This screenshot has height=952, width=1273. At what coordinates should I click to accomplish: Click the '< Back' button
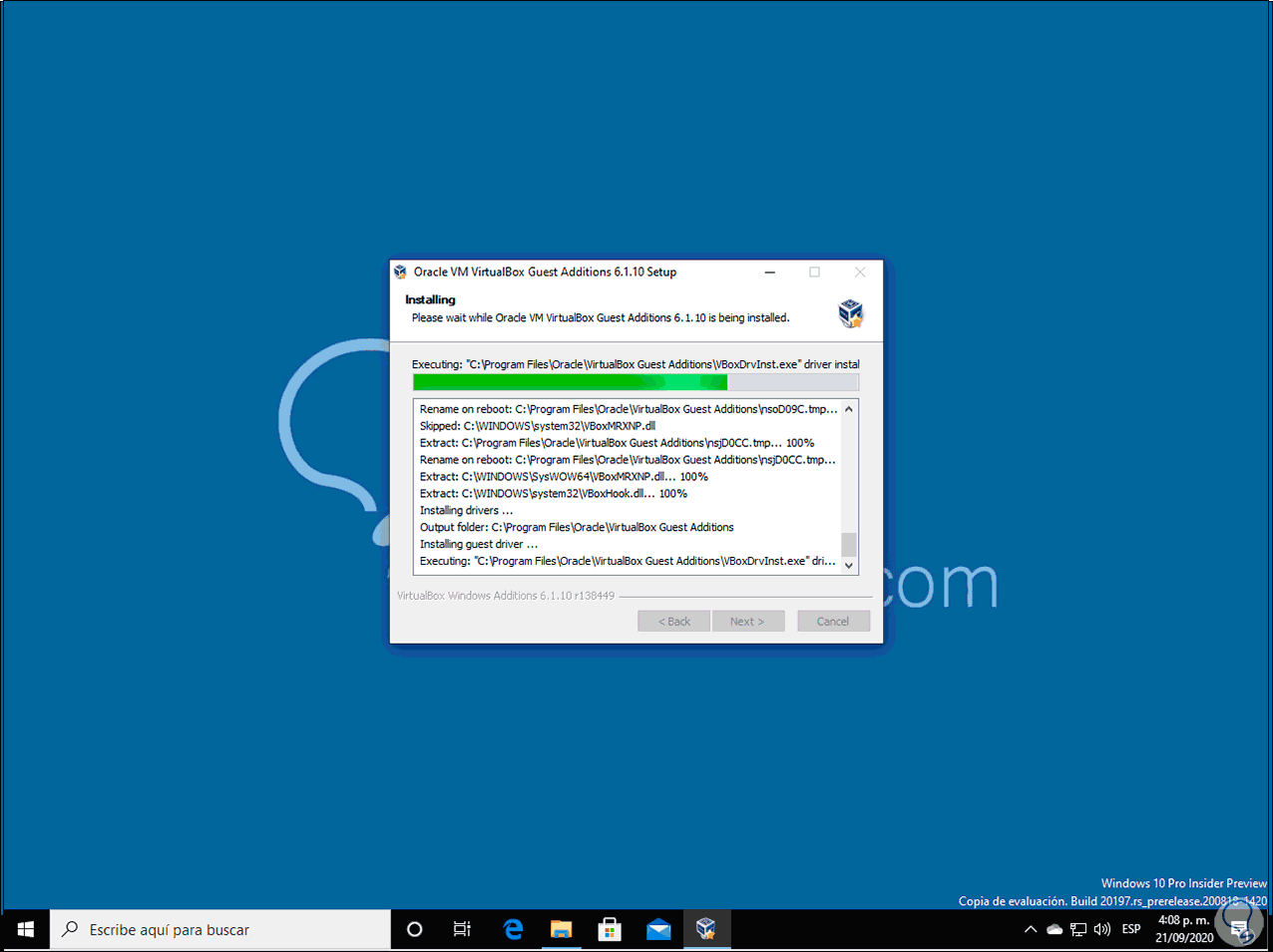[x=674, y=621]
